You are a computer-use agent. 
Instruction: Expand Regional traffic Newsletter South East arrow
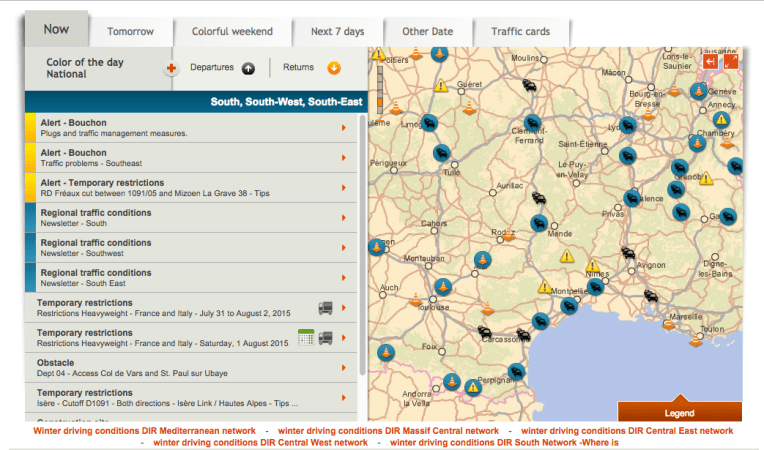344,278
